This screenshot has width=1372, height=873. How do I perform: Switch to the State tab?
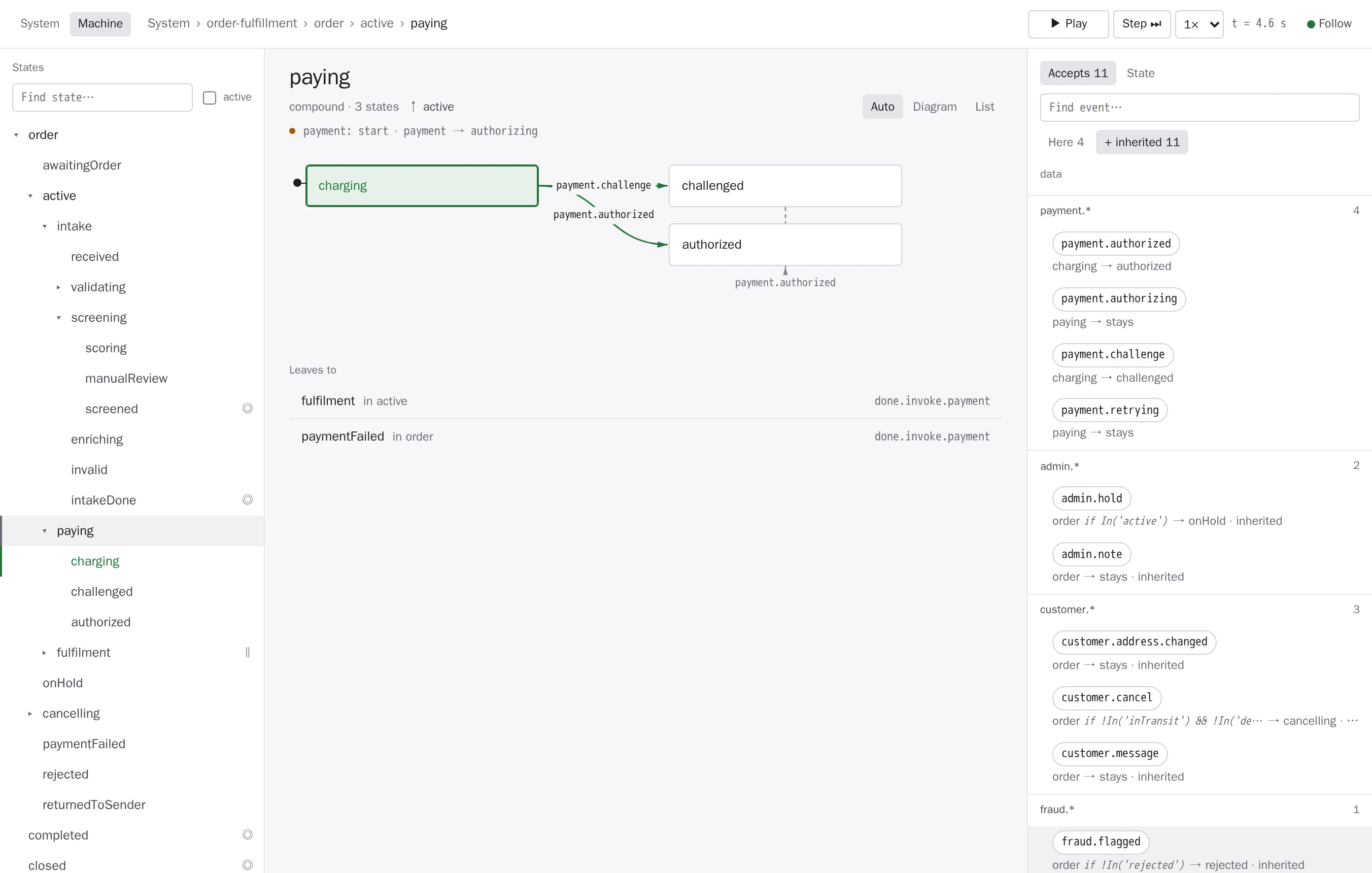coord(1141,74)
